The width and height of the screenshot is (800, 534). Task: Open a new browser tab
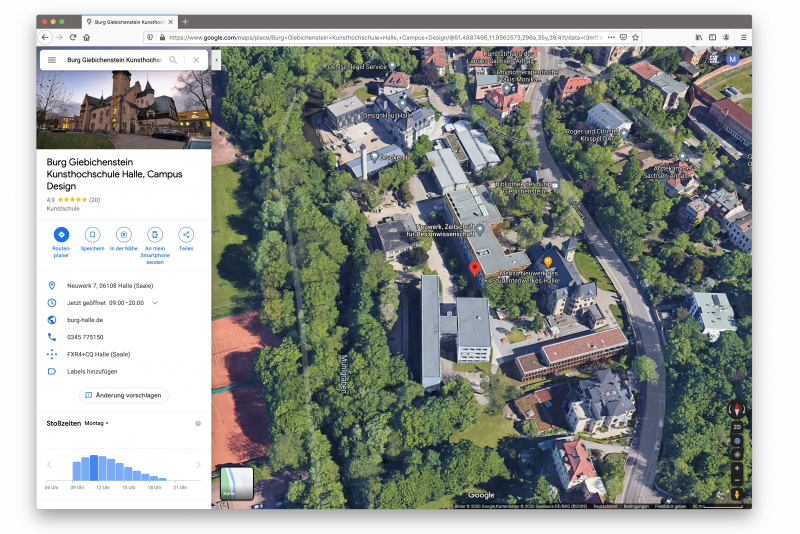click(x=185, y=21)
